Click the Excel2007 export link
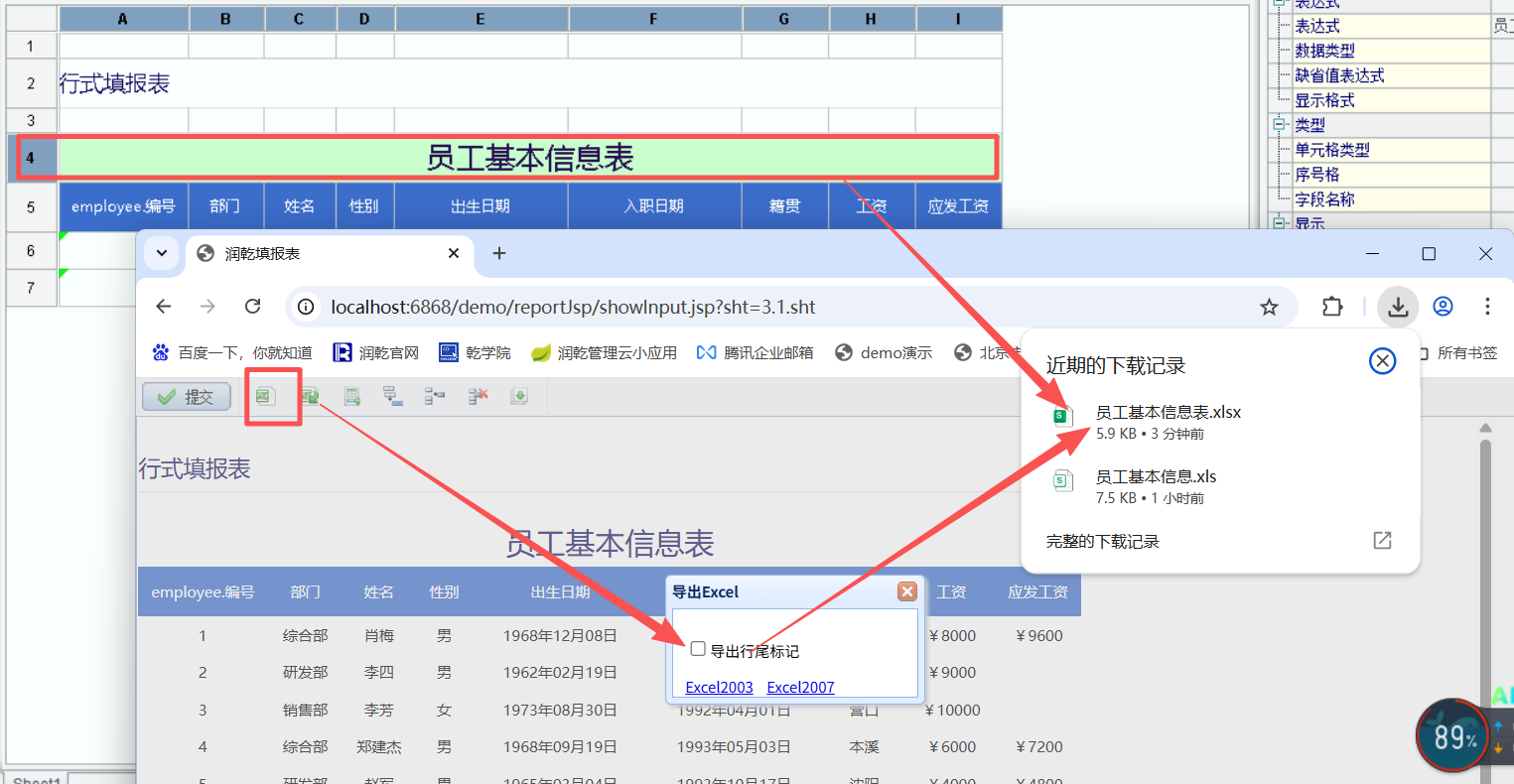 (800, 687)
